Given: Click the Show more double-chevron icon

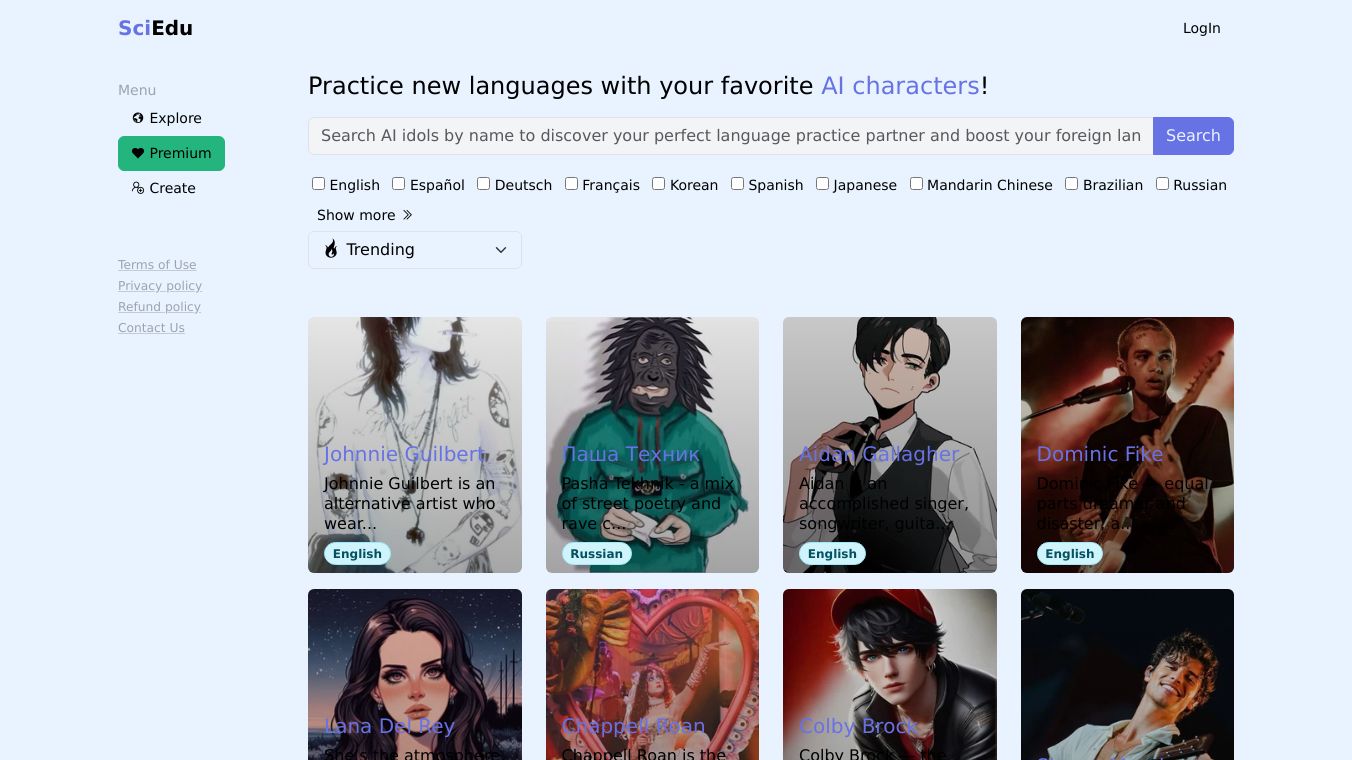Looking at the screenshot, I should (407, 215).
